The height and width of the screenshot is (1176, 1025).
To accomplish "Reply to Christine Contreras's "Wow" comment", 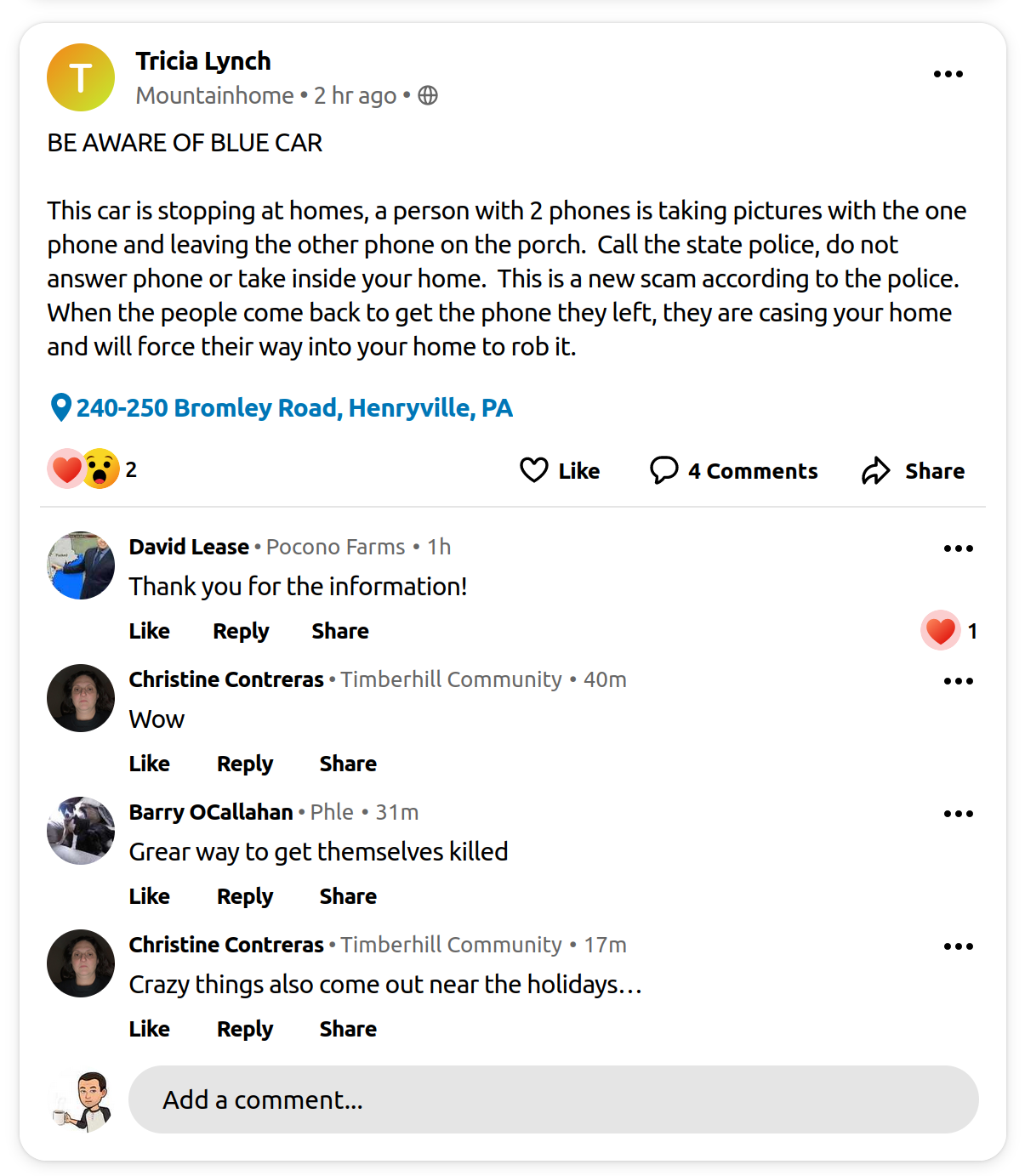I will click(x=245, y=764).
